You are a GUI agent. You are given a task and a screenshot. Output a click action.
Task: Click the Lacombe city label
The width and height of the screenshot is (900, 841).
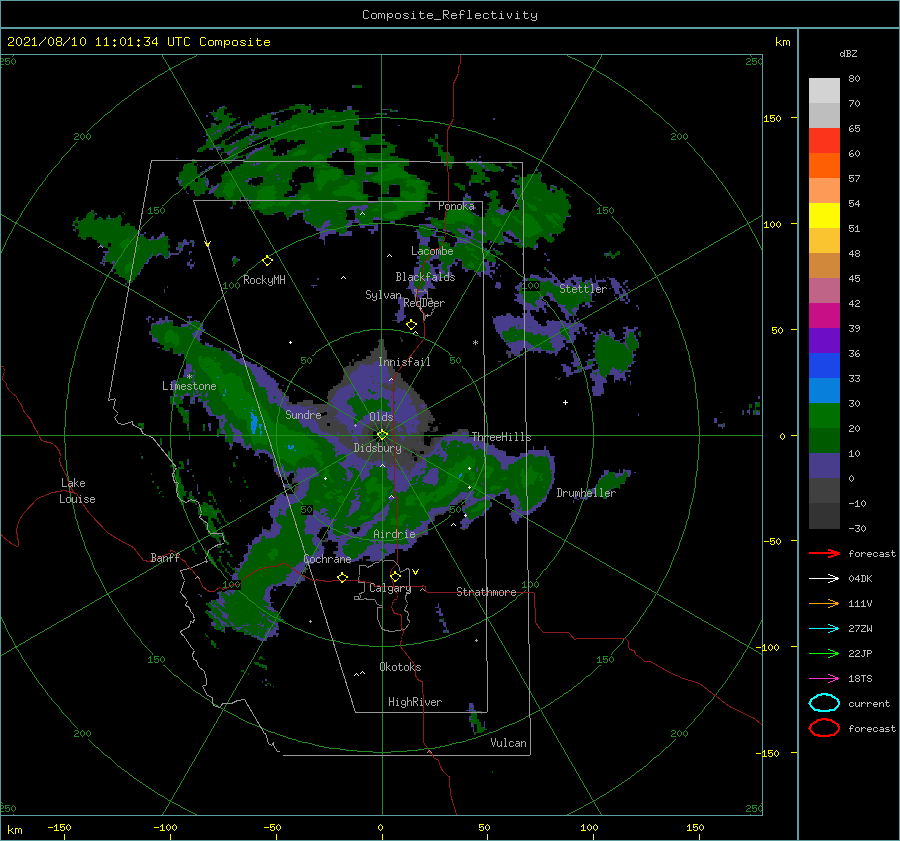click(432, 251)
